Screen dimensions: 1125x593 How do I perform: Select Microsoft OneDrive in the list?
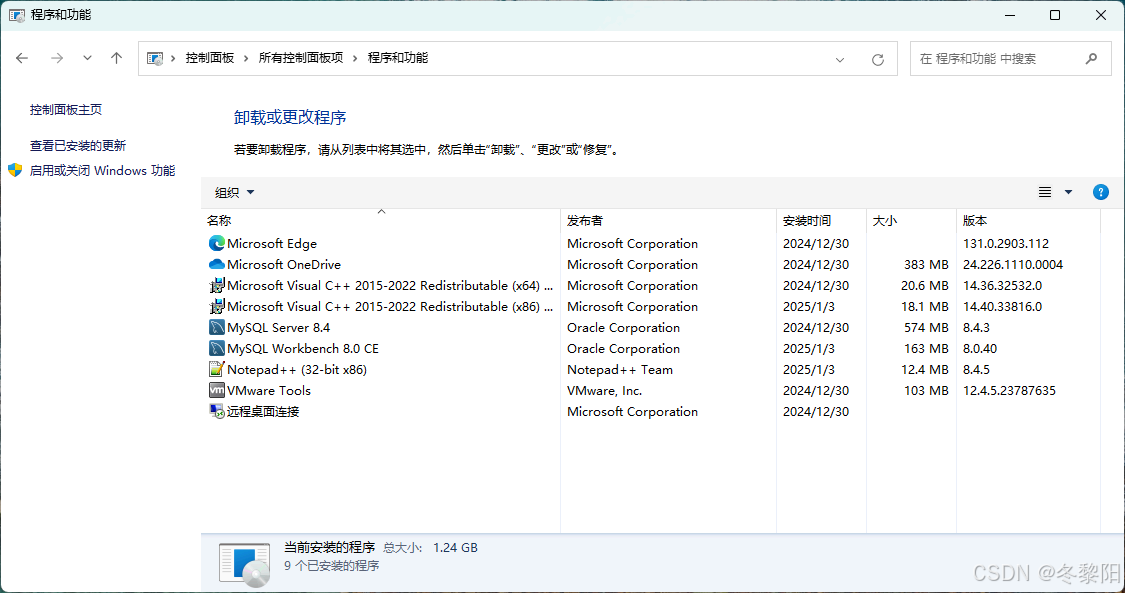point(284,265)
